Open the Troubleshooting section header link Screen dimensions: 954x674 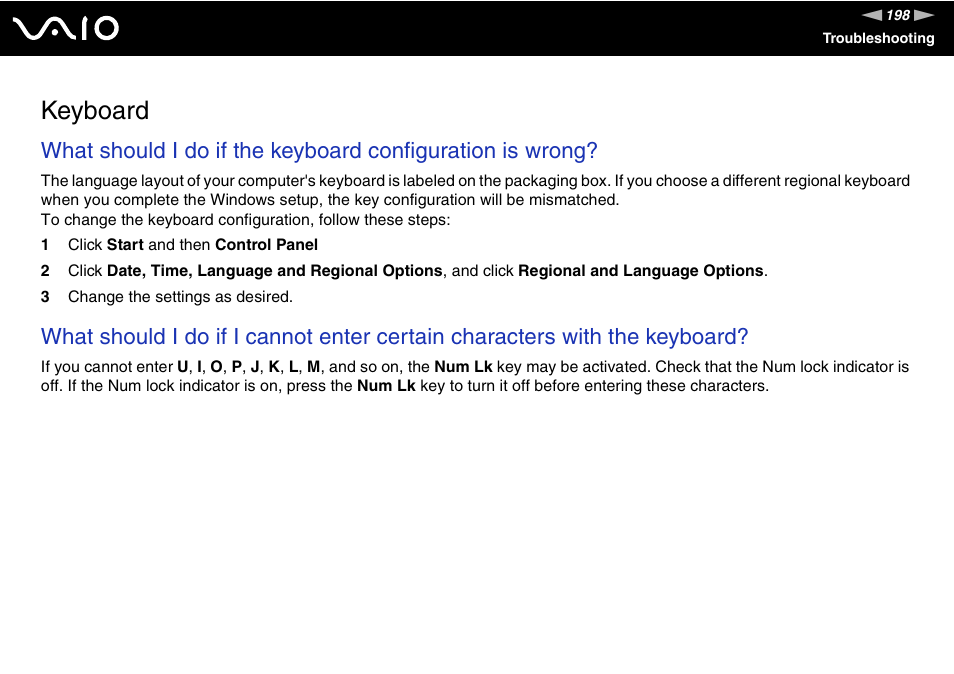click(879, 38)
